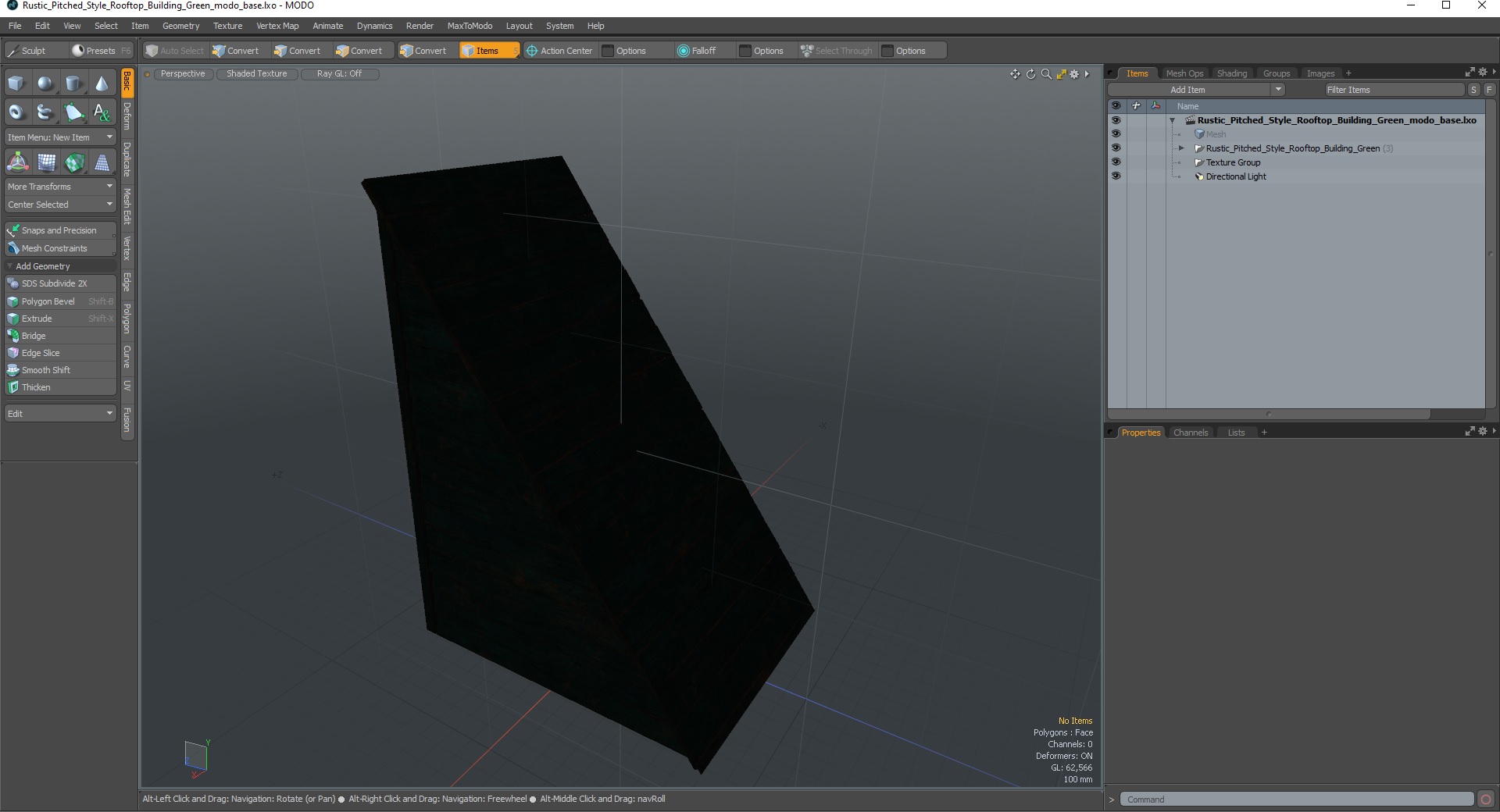Click the Polygon Bevel tool button
The image size is (1500, 812).
click(60, 301)
